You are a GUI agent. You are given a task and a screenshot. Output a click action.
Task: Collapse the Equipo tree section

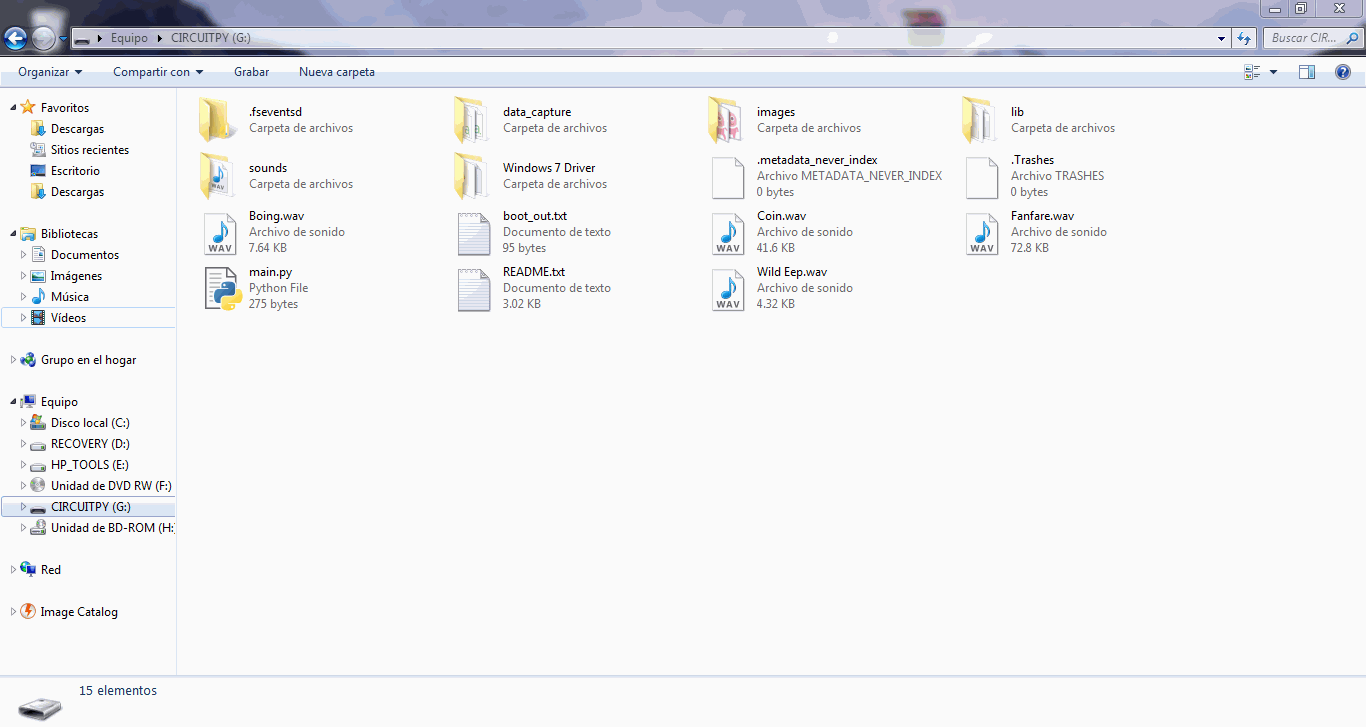[x=14, y=401]
